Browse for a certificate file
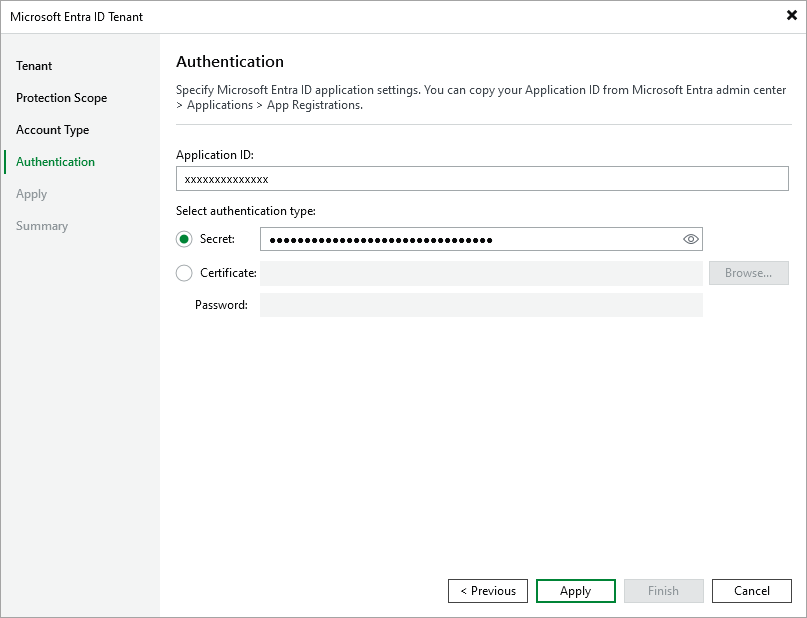The width and height of the screenshot is (807, 618). (x=748, y=272)
